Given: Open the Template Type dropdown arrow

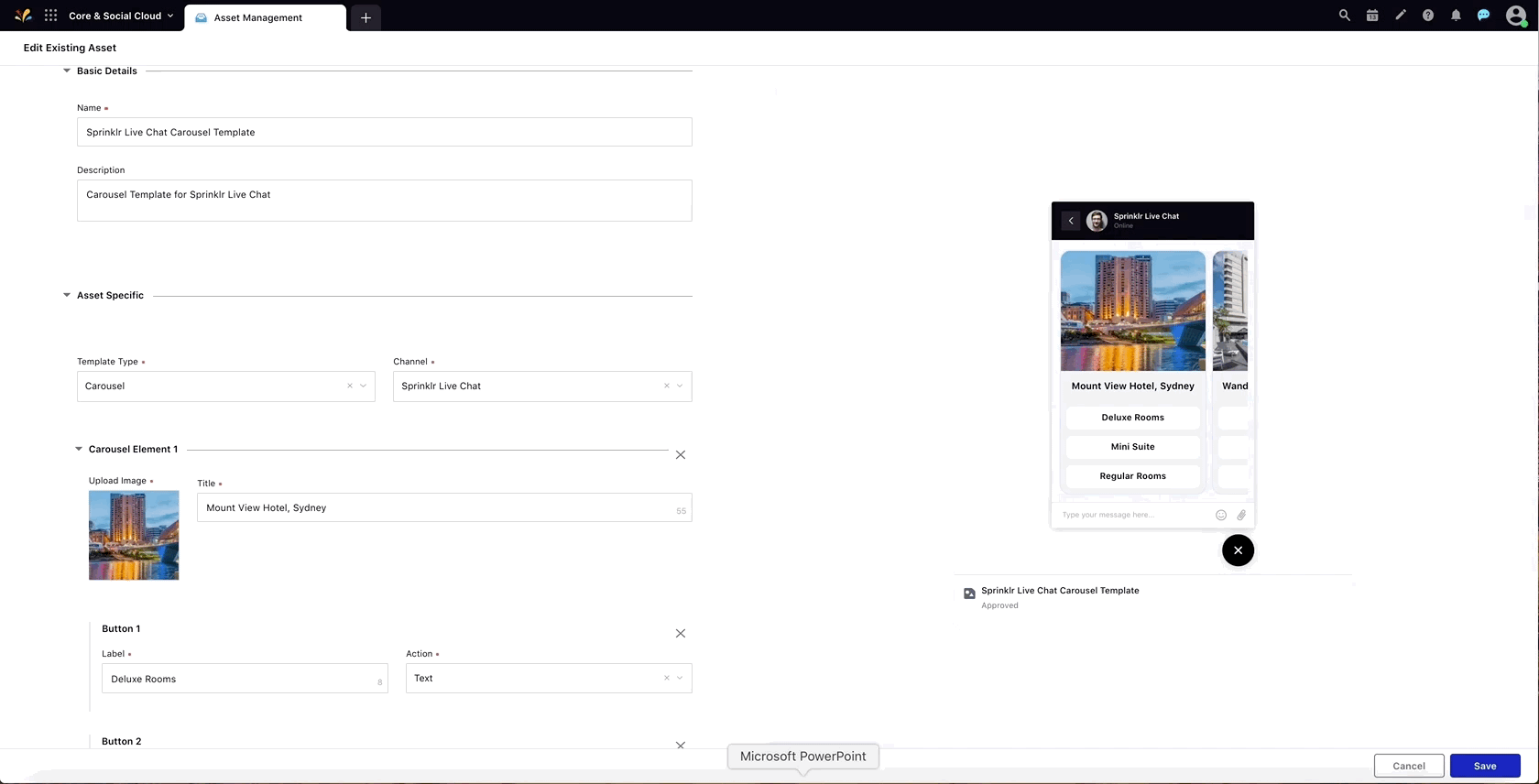Looking at the screenshot, I should (x=364, y=386).
